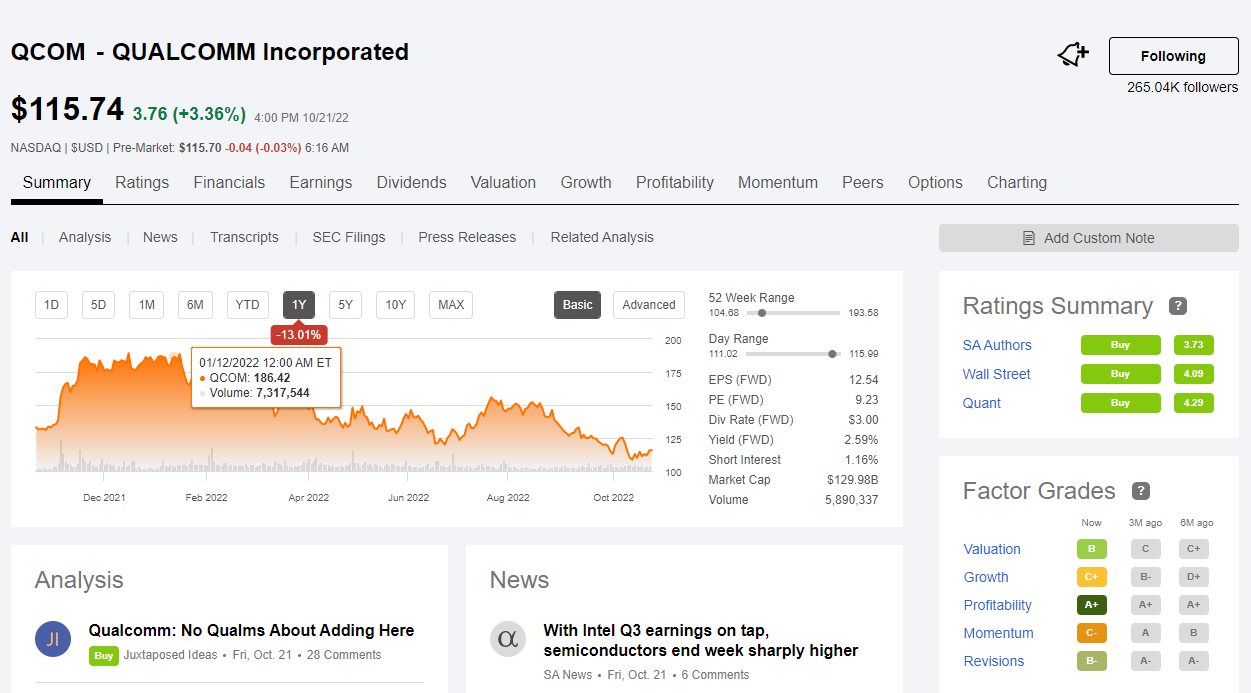The width and height of the screenshot is (1251, 693).
Task: Set chart range to 10Y
Action: [x=395, y=305]
